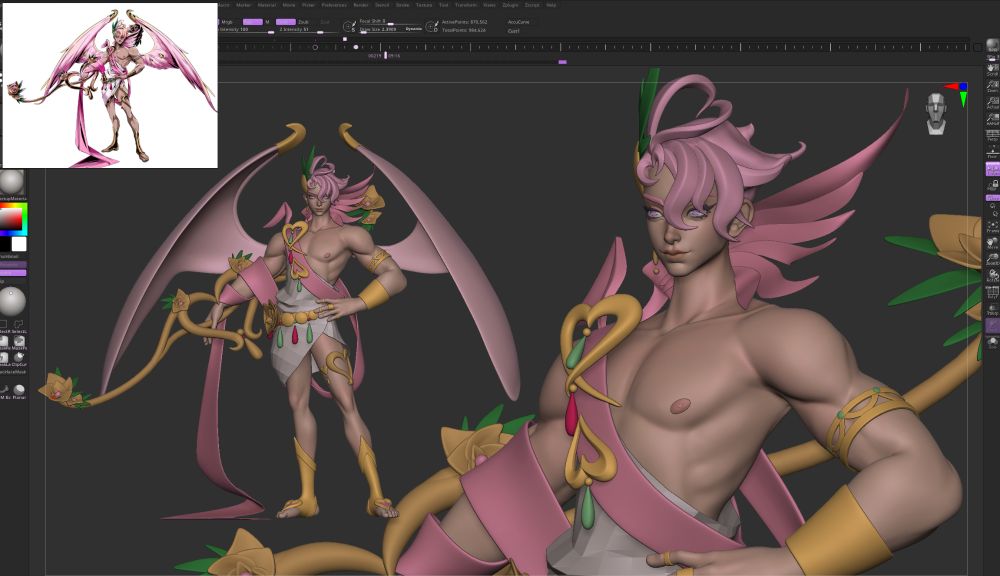1000x576 pixels.
Task: Toggle the Mrgb mode button
Action: [226, 22]
